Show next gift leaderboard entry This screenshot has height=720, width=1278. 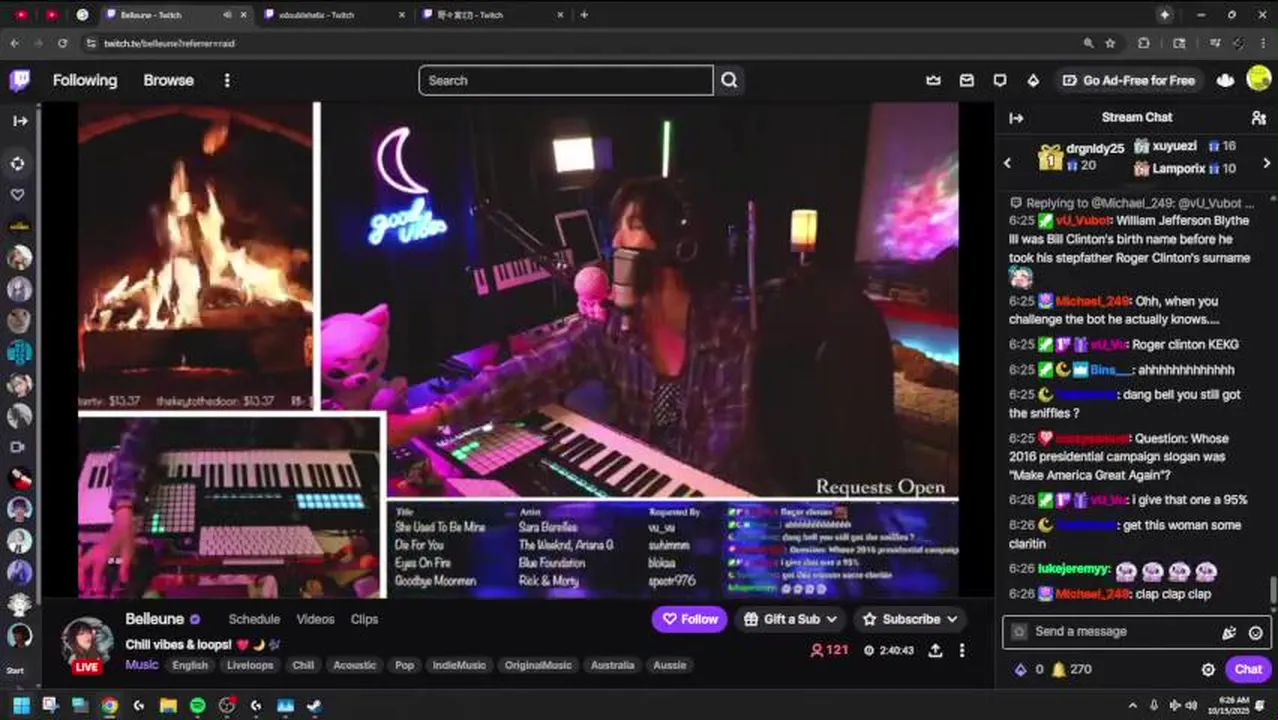(x=1266, y=163)
